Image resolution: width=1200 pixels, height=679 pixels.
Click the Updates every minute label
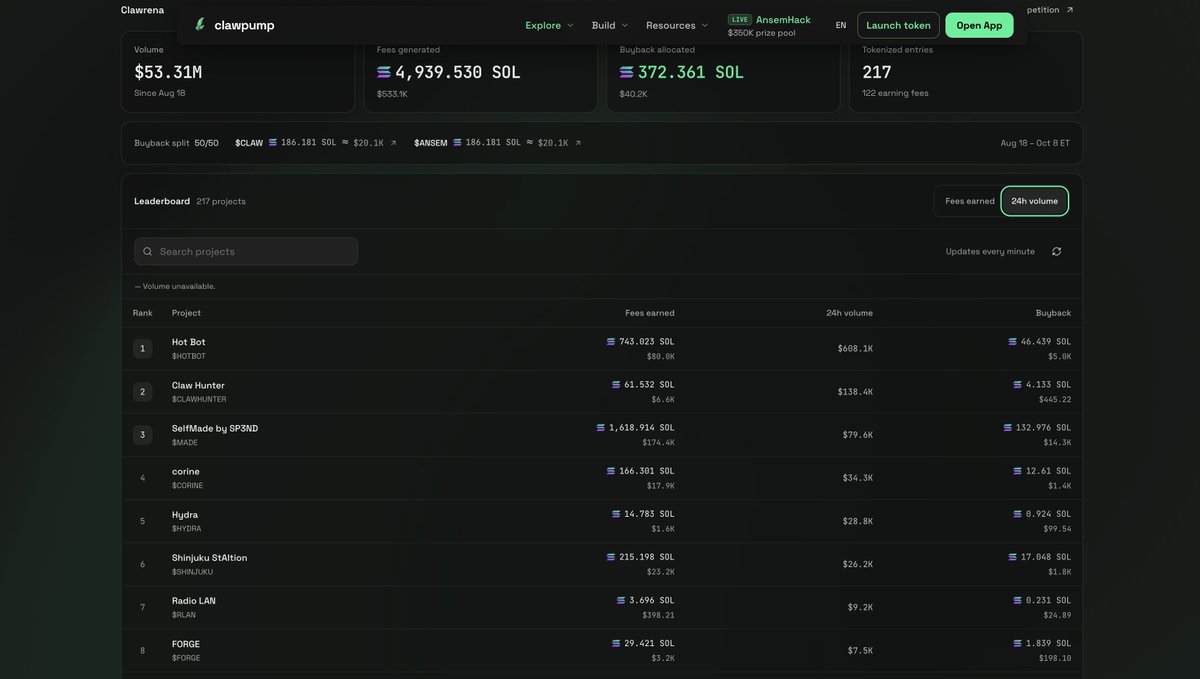click(990, 252)
